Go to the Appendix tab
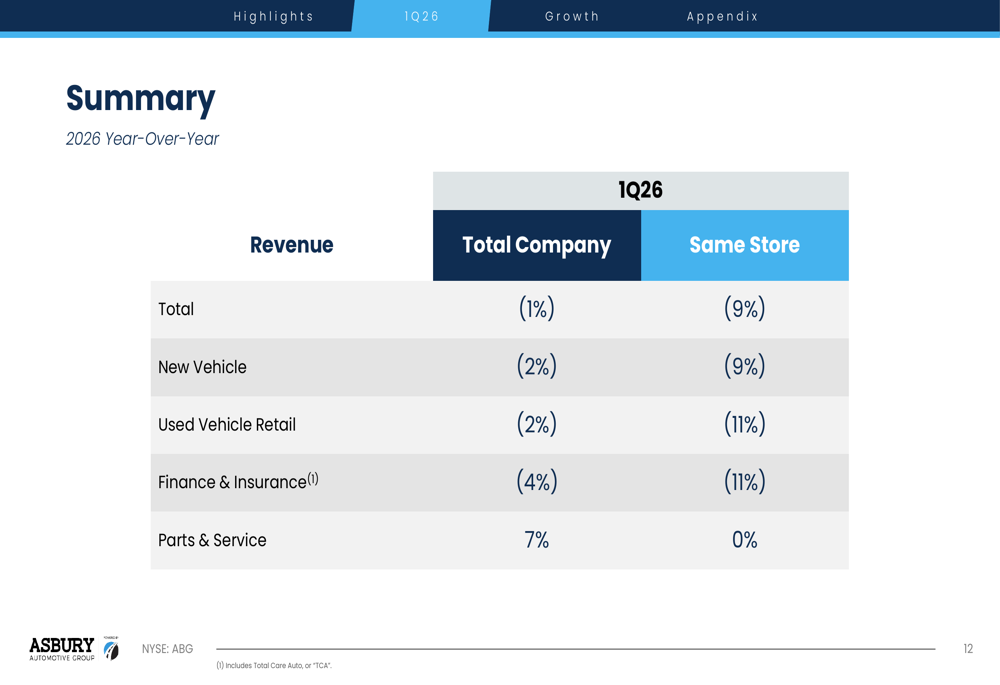1000x685 pixels. point(722,17)
